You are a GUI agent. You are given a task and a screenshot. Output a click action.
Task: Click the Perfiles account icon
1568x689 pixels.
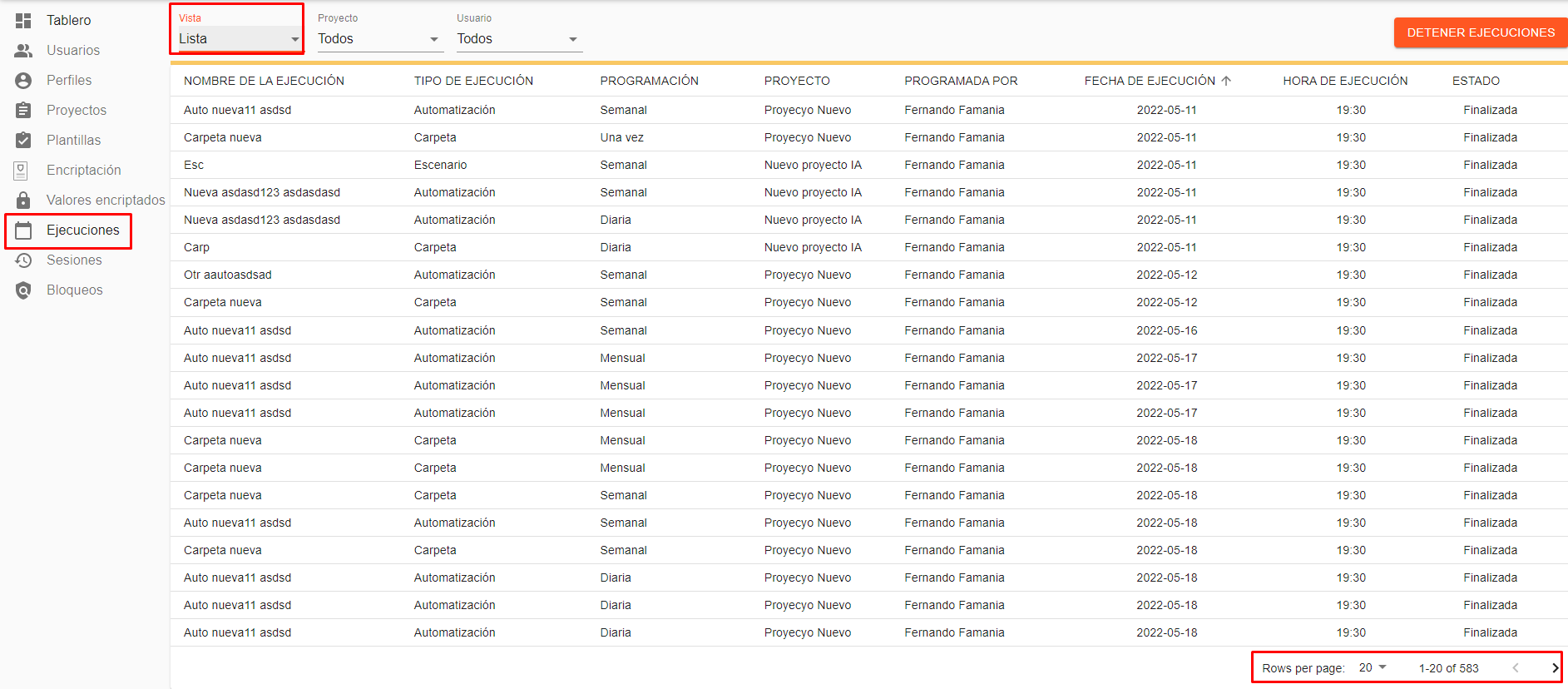pyautogui.click(x=23, y=81)
